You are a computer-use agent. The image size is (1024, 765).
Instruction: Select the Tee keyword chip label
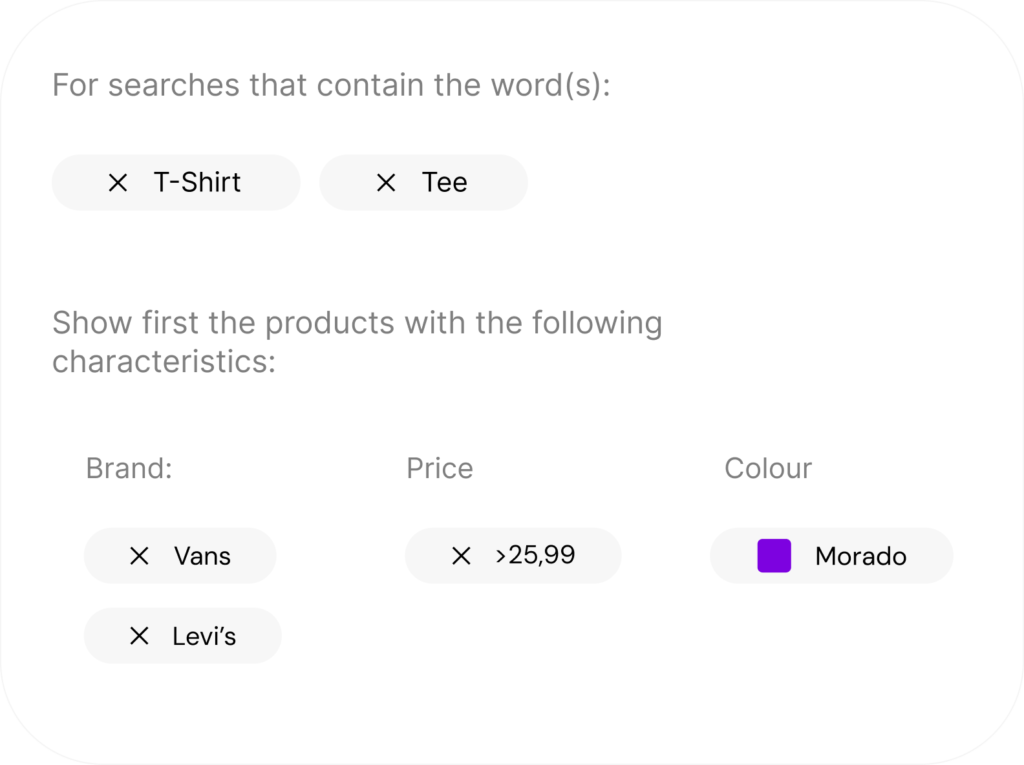point(445,183)
